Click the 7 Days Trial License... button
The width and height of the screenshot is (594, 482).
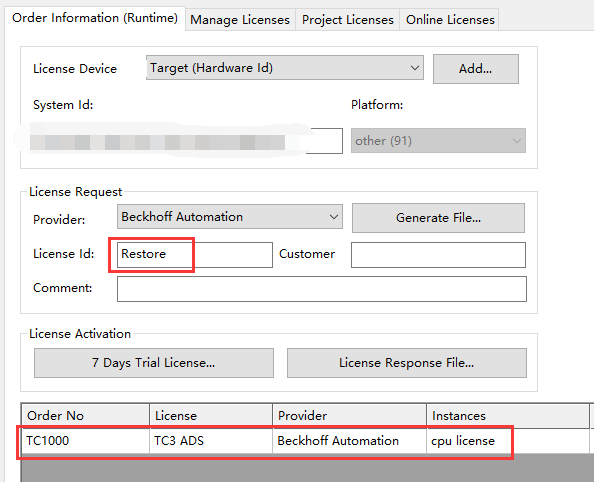(x=154, y=363)
